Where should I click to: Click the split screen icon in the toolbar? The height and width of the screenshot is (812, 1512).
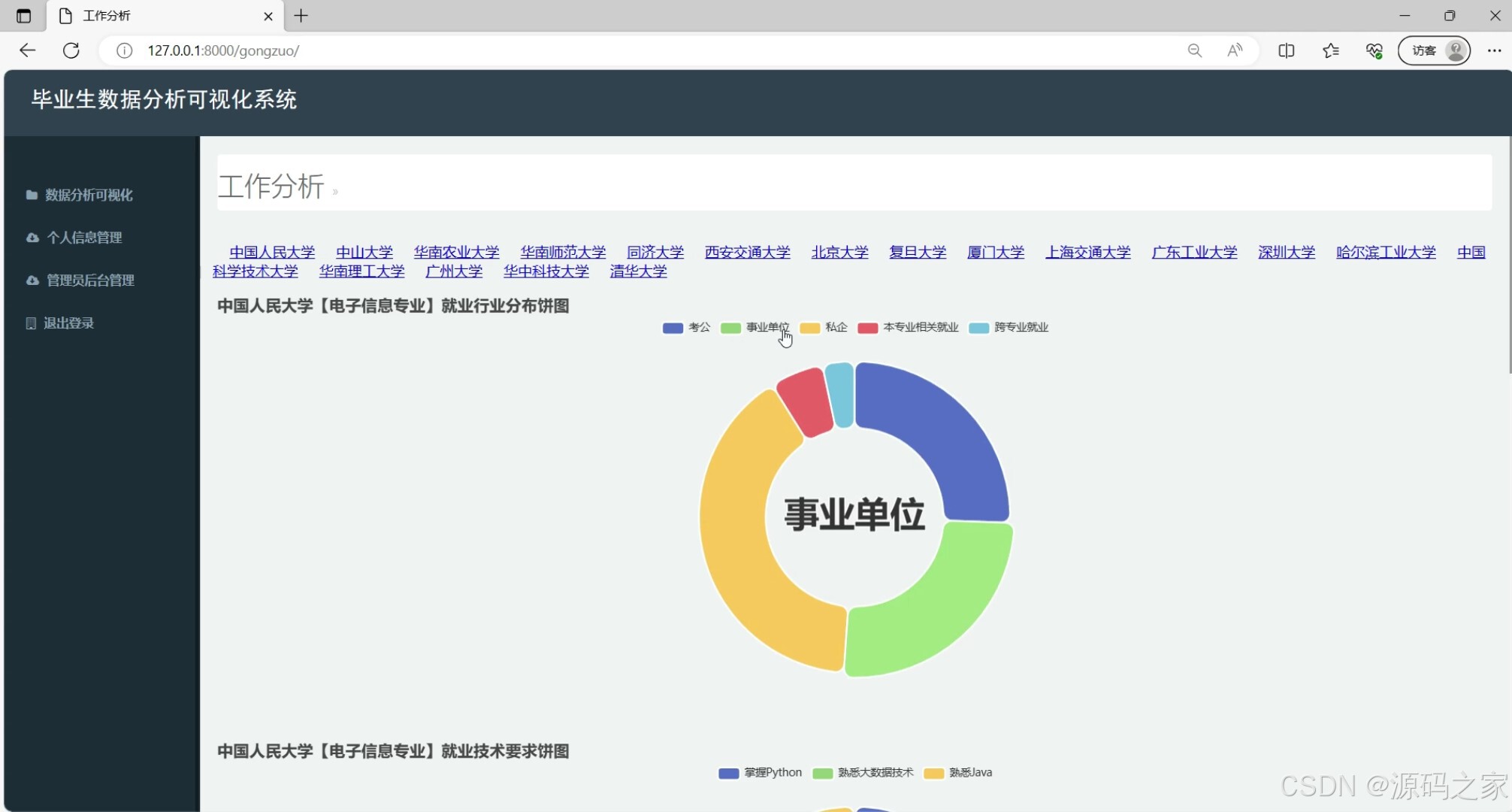click(x=1287, y=50)
